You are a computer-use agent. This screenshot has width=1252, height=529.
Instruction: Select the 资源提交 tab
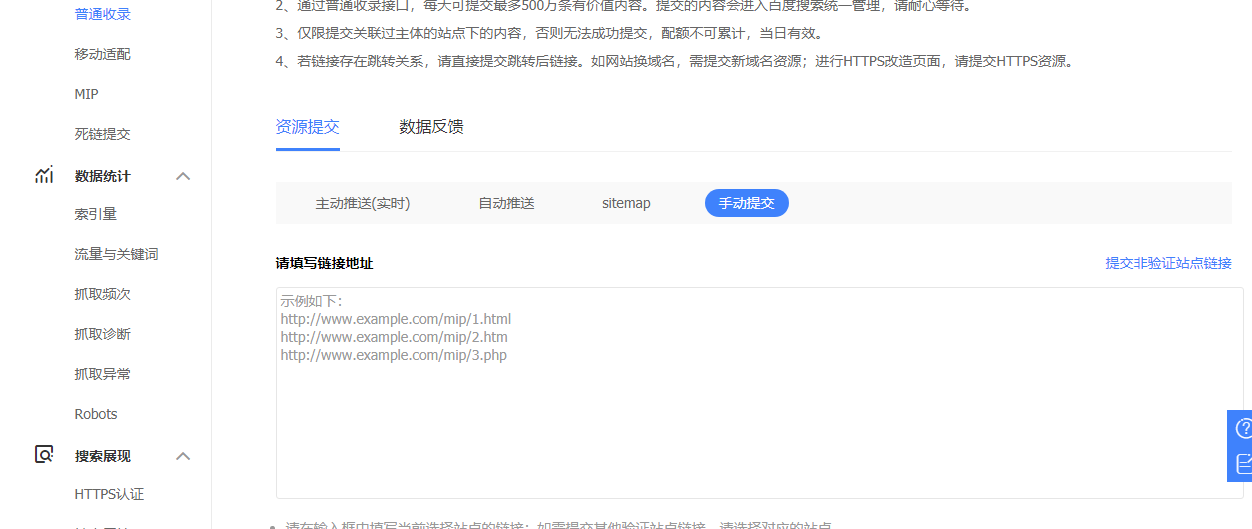pos(307,127)
